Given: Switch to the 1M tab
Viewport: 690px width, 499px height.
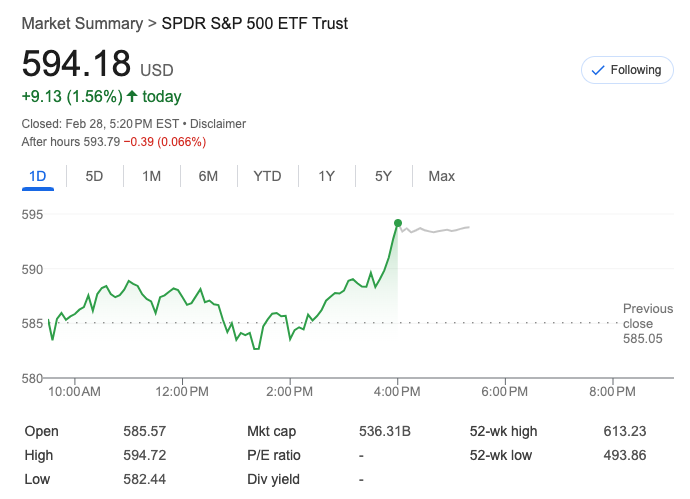Looking at the screenshot, I should point(151,176).
